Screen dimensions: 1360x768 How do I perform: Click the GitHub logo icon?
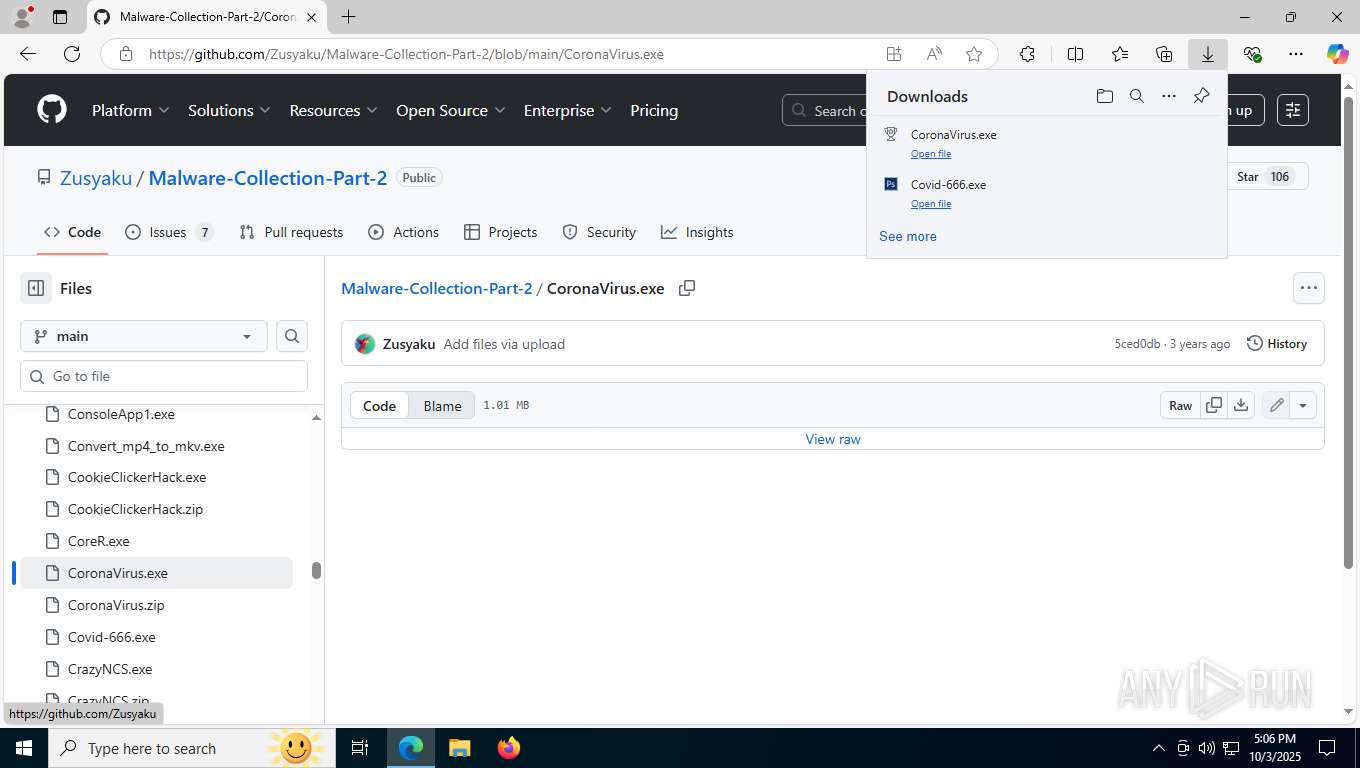pos(52,110)
